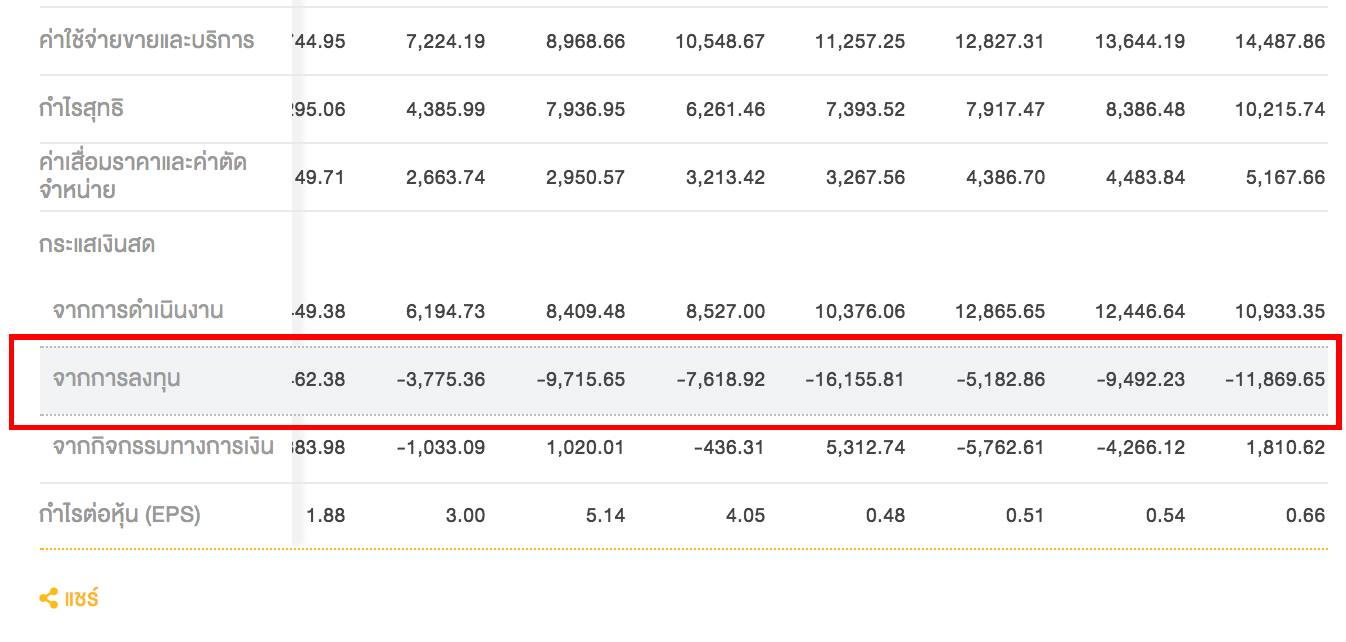Click the กำไรสุทธิ row label

point(82,109)
